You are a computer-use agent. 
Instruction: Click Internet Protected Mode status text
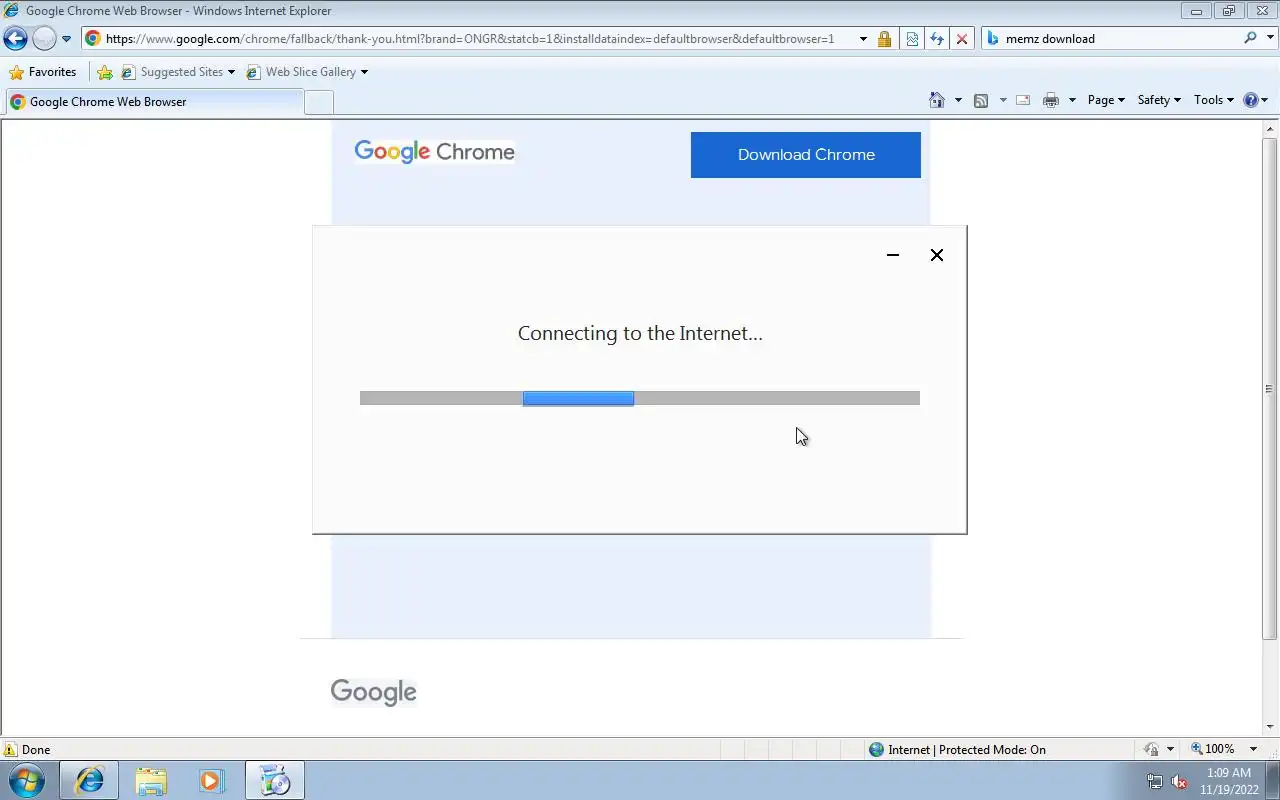(967, 750)
